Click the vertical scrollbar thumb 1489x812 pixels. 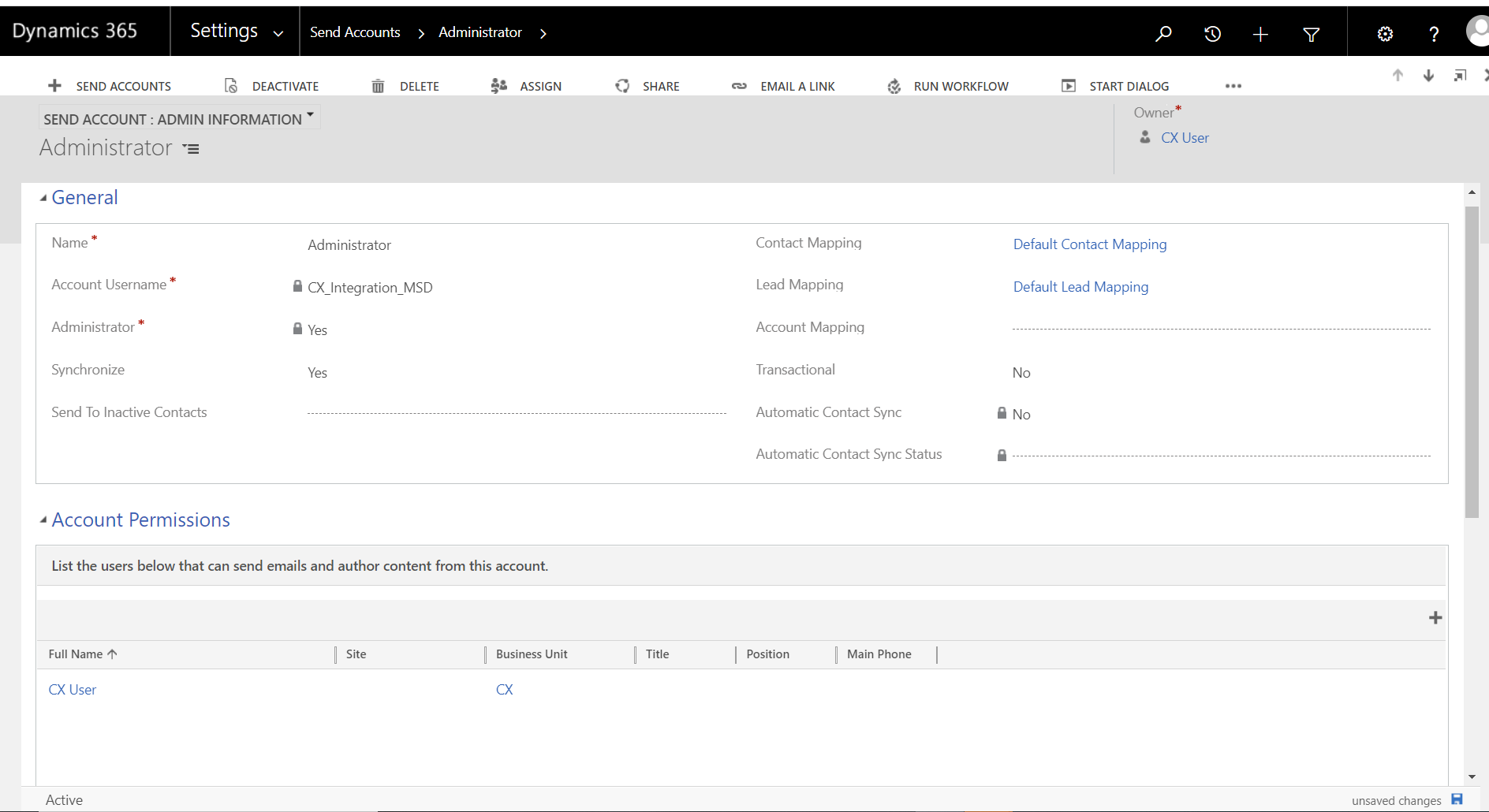click(1472, 361)
